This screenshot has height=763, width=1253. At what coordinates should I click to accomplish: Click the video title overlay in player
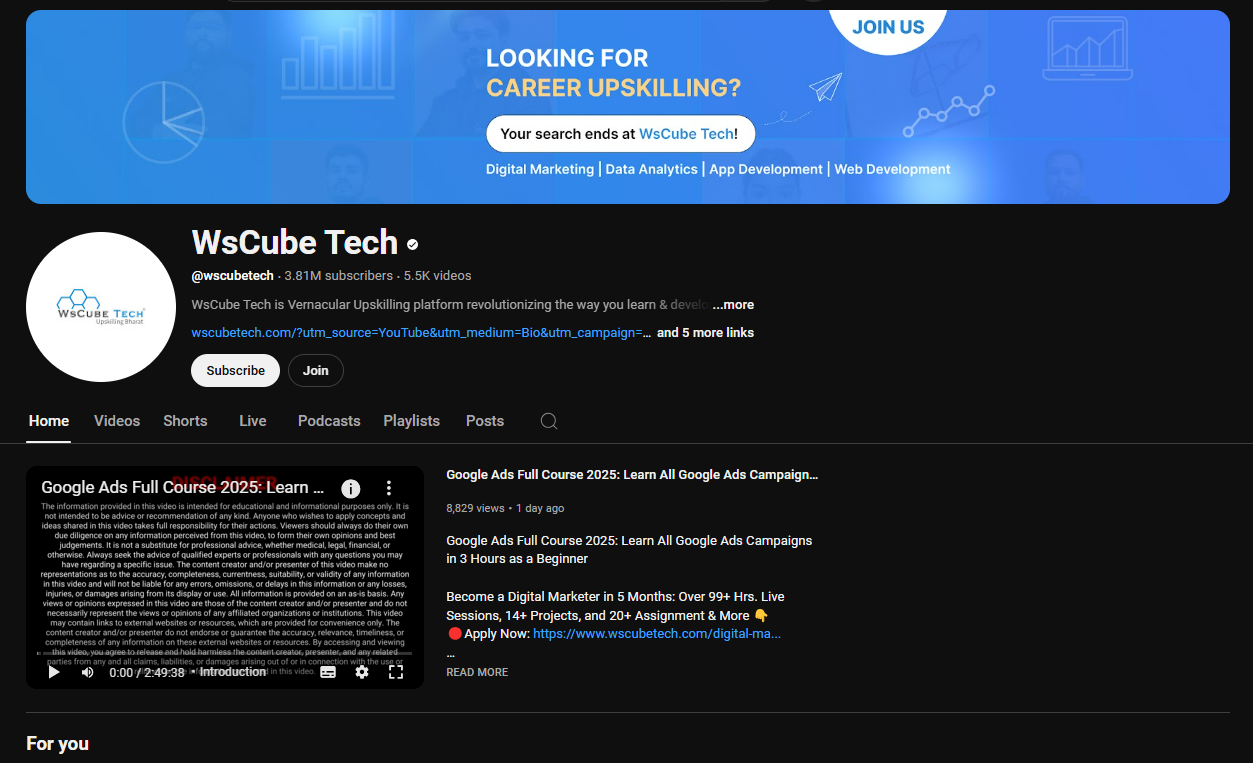[x=182, y=488]
